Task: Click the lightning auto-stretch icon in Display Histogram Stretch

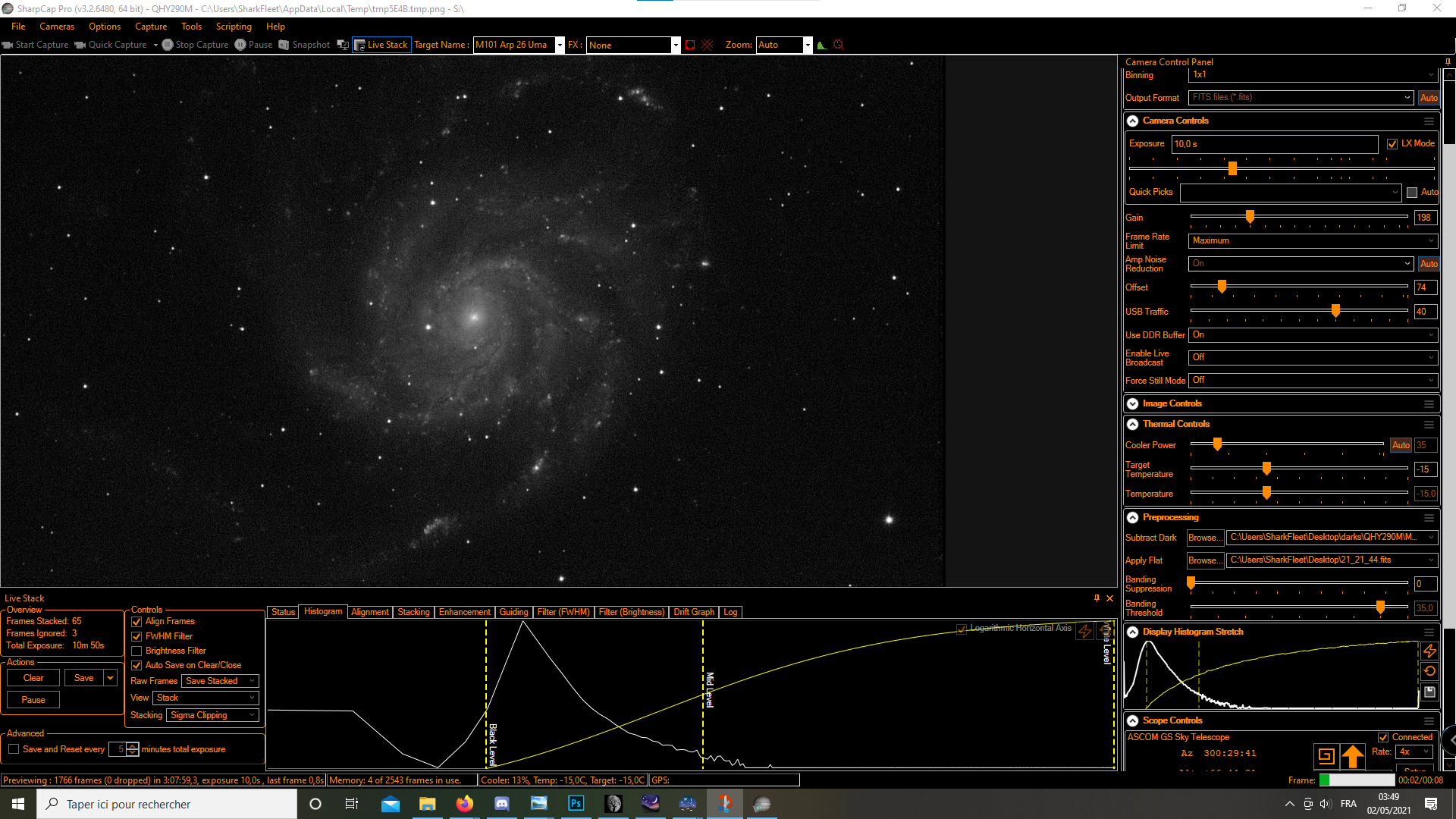Action: (1429, 651)
